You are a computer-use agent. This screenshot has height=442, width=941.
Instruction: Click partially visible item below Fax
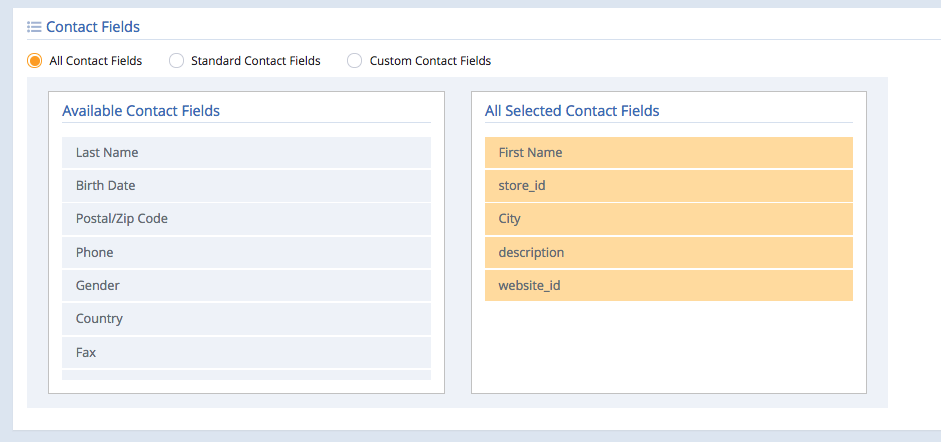coord(246,375)
